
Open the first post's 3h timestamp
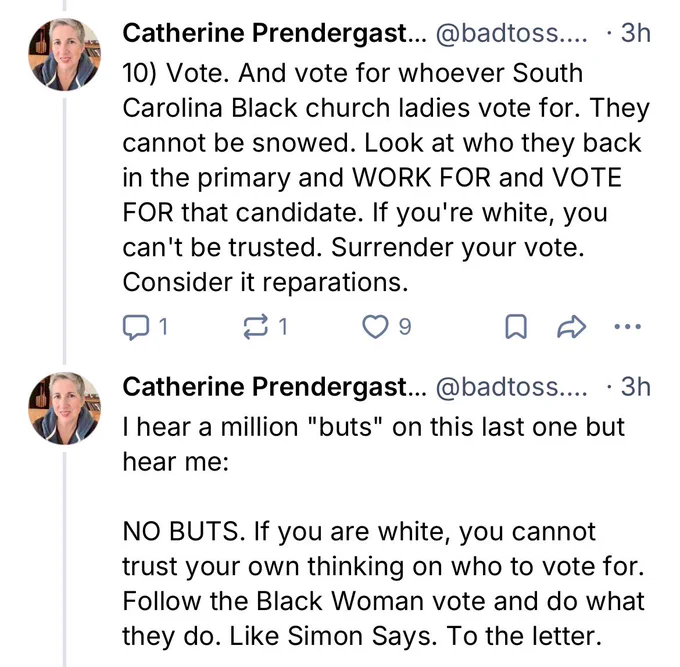[631, 33]
